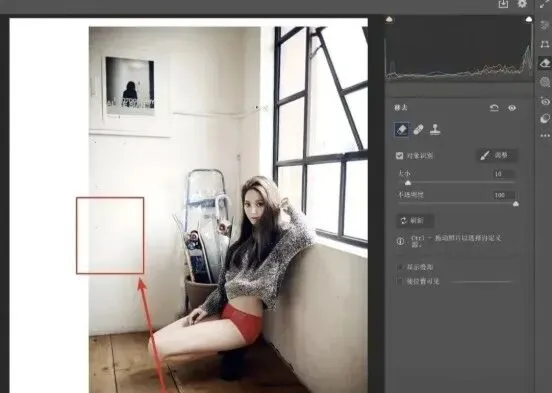Open more image settings three-dot menu

point(545,136)
